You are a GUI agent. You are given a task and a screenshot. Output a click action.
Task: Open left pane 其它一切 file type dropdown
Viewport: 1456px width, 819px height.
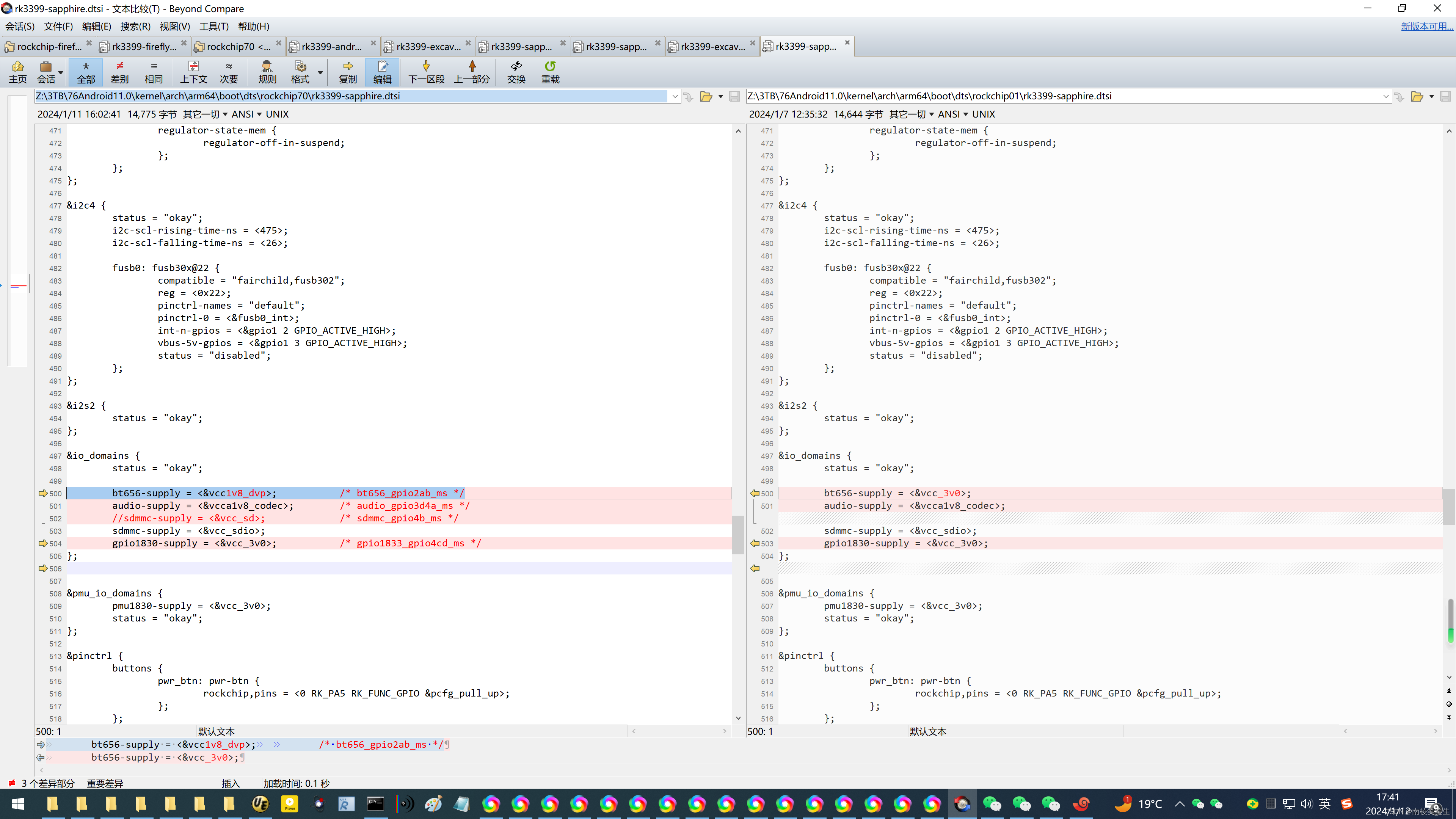point(205,114)
